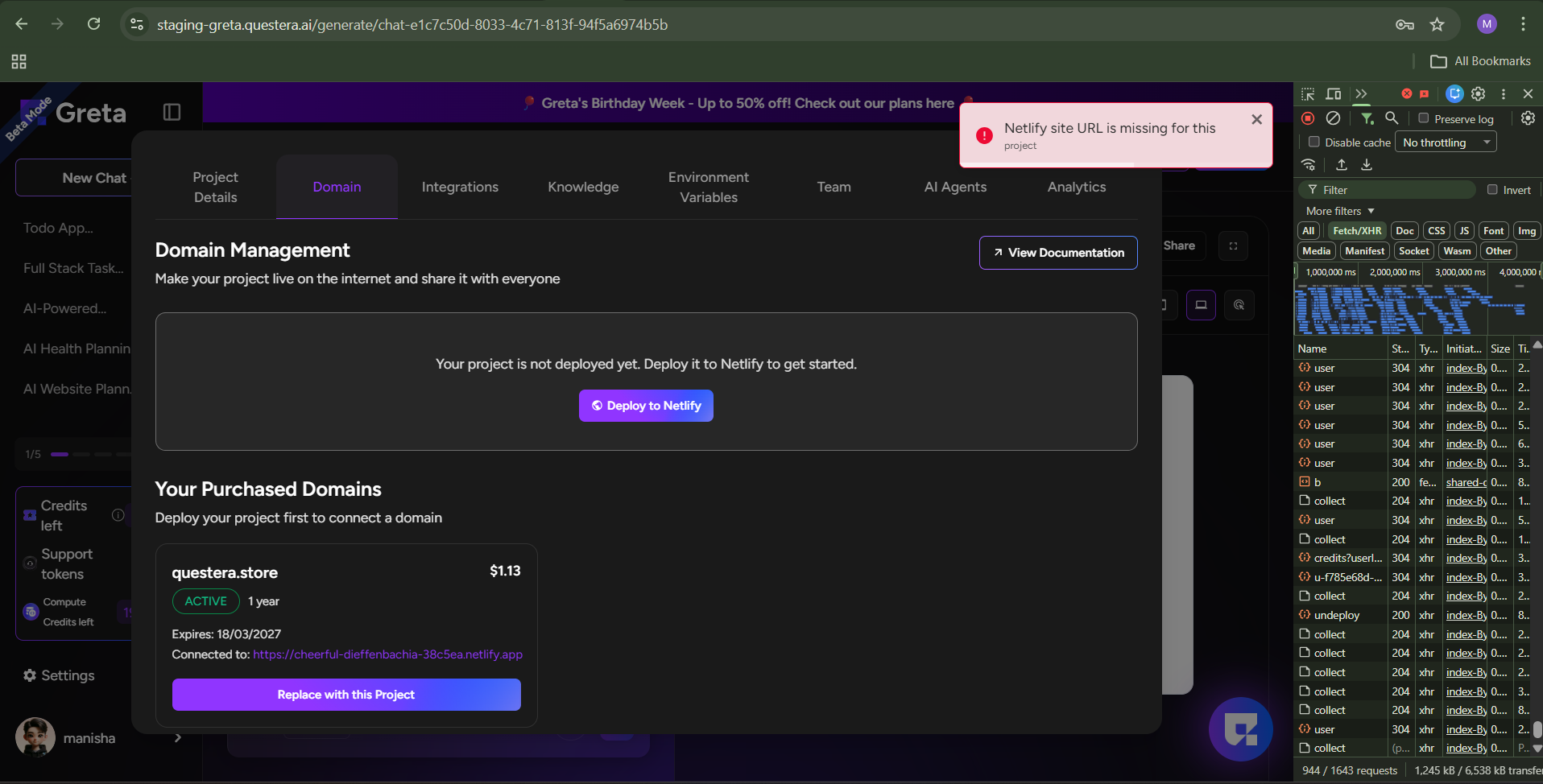Click the fullscreen expand icon beside Share
The width and height of the screenshot is (1543, 784).
[x=1233, y=246]
